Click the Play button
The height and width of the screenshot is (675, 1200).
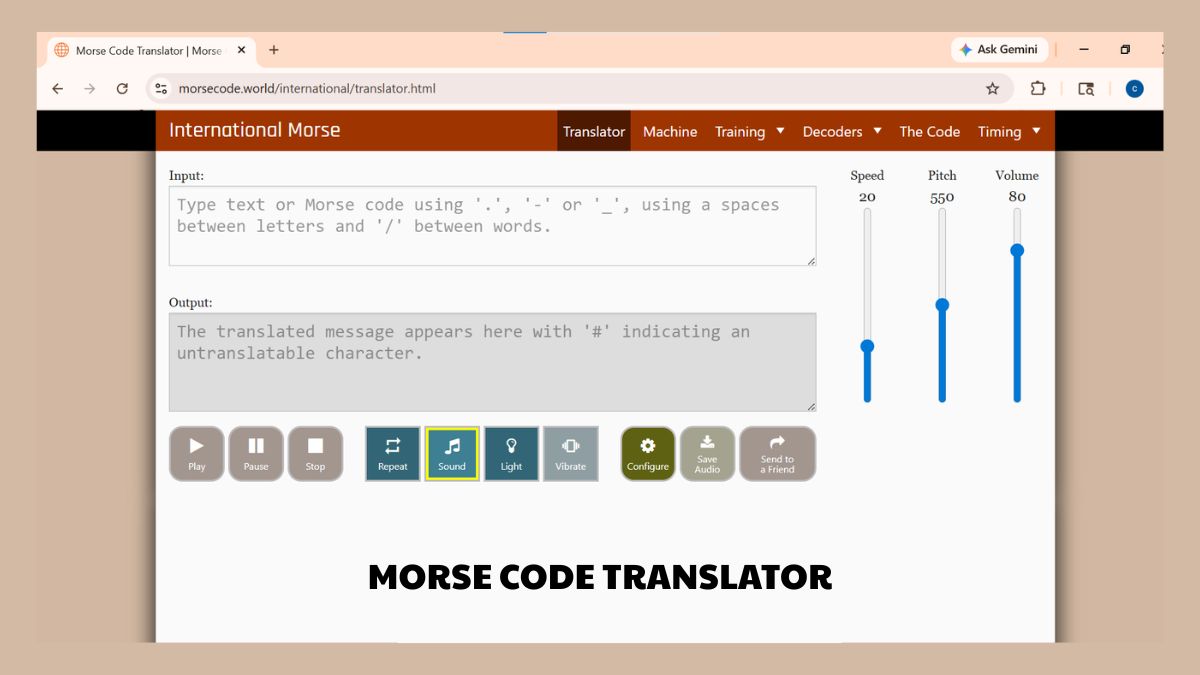click(197, 454)
